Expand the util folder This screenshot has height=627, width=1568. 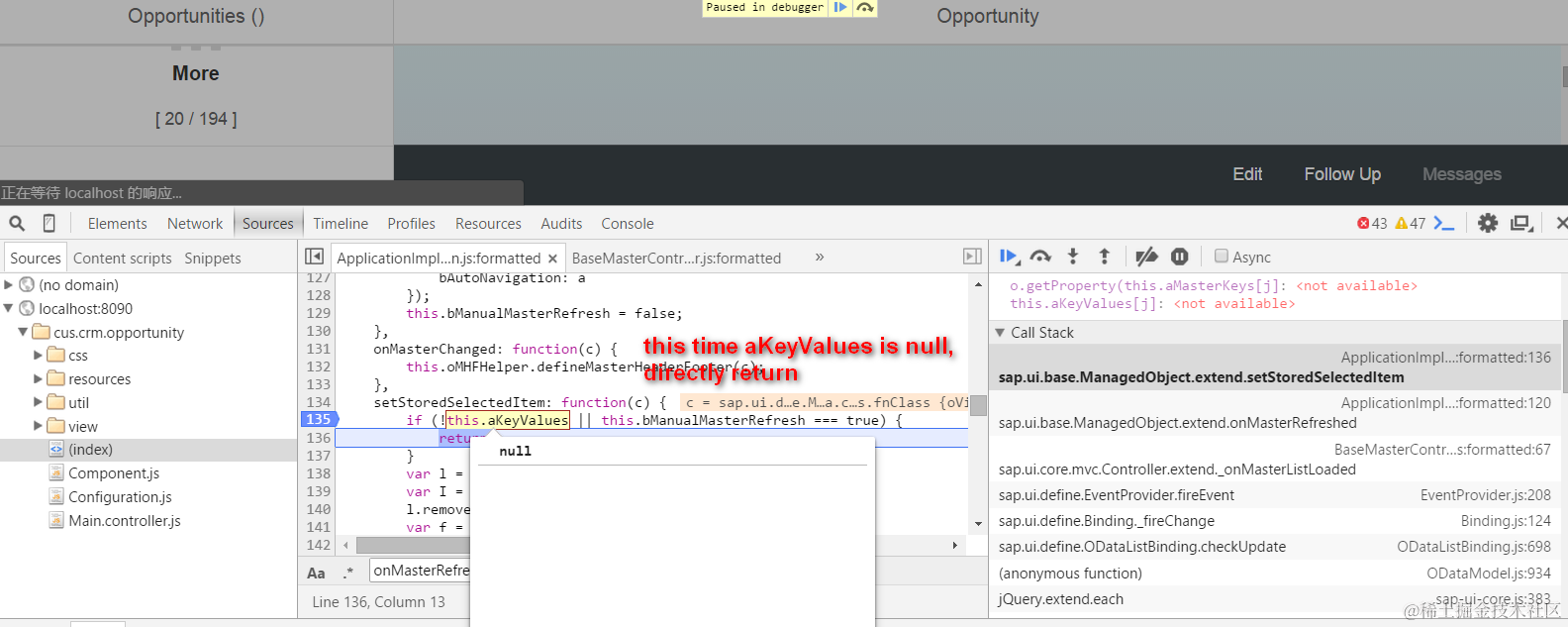[38, 402]
